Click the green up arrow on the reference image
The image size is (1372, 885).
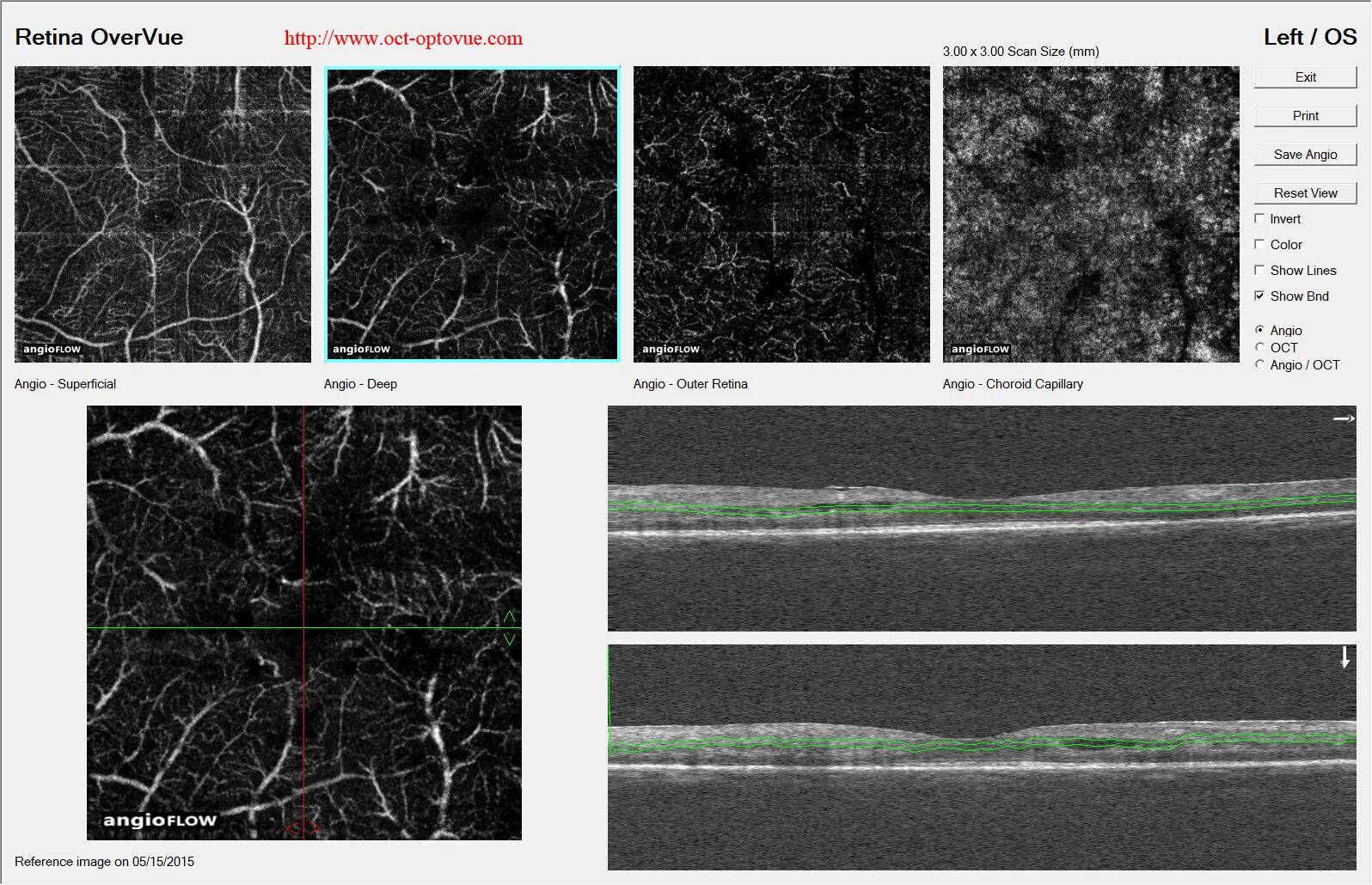pos(509,617)
